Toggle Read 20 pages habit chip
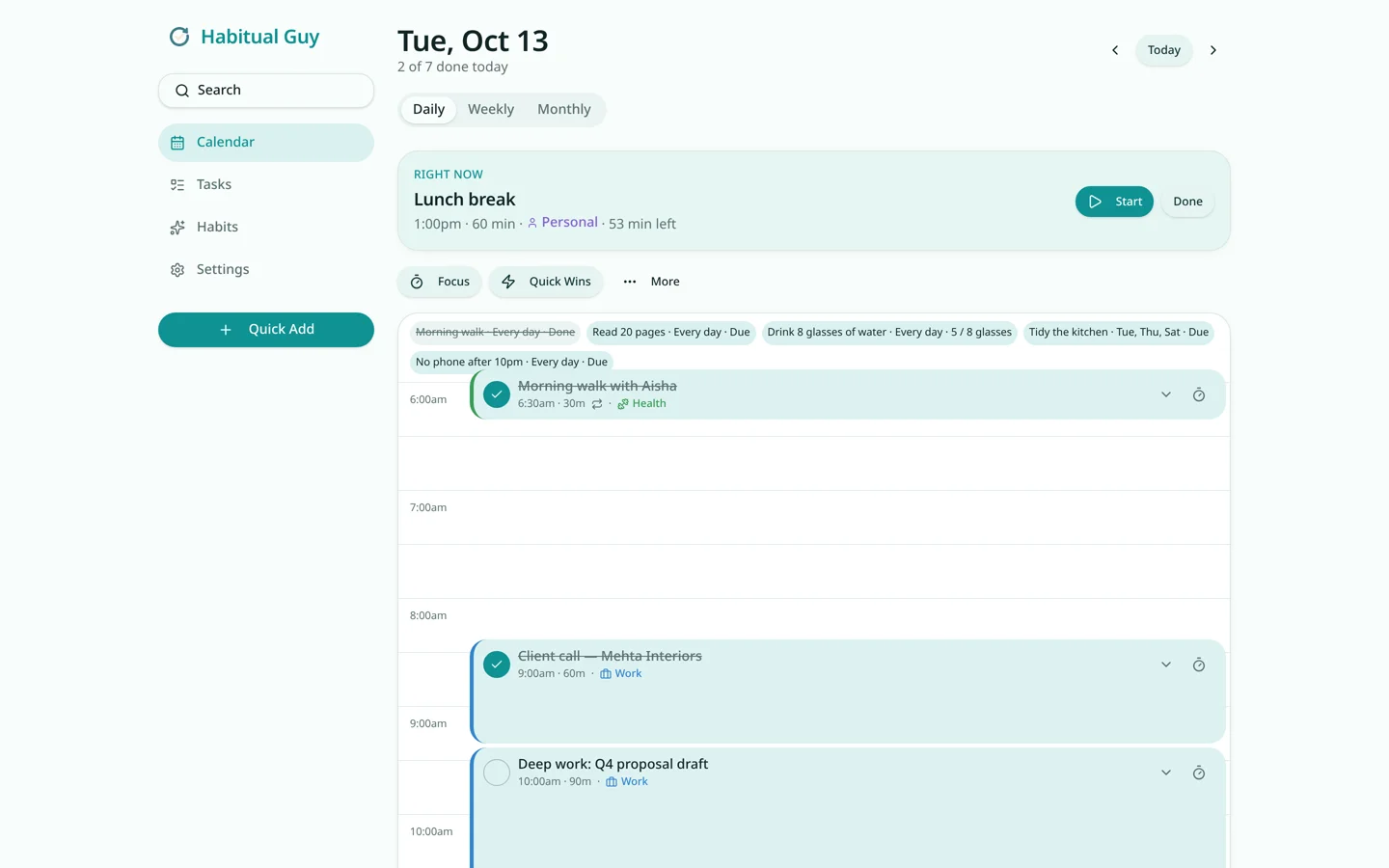The width and height of the screenshot is (1389, 868). (671, 333)
